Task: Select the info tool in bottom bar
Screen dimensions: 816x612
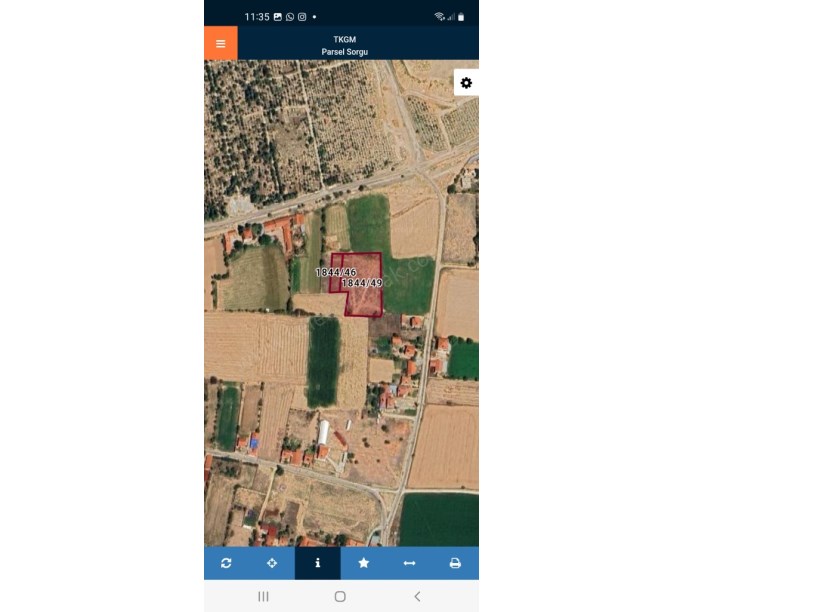Action: tap(317, 563)
